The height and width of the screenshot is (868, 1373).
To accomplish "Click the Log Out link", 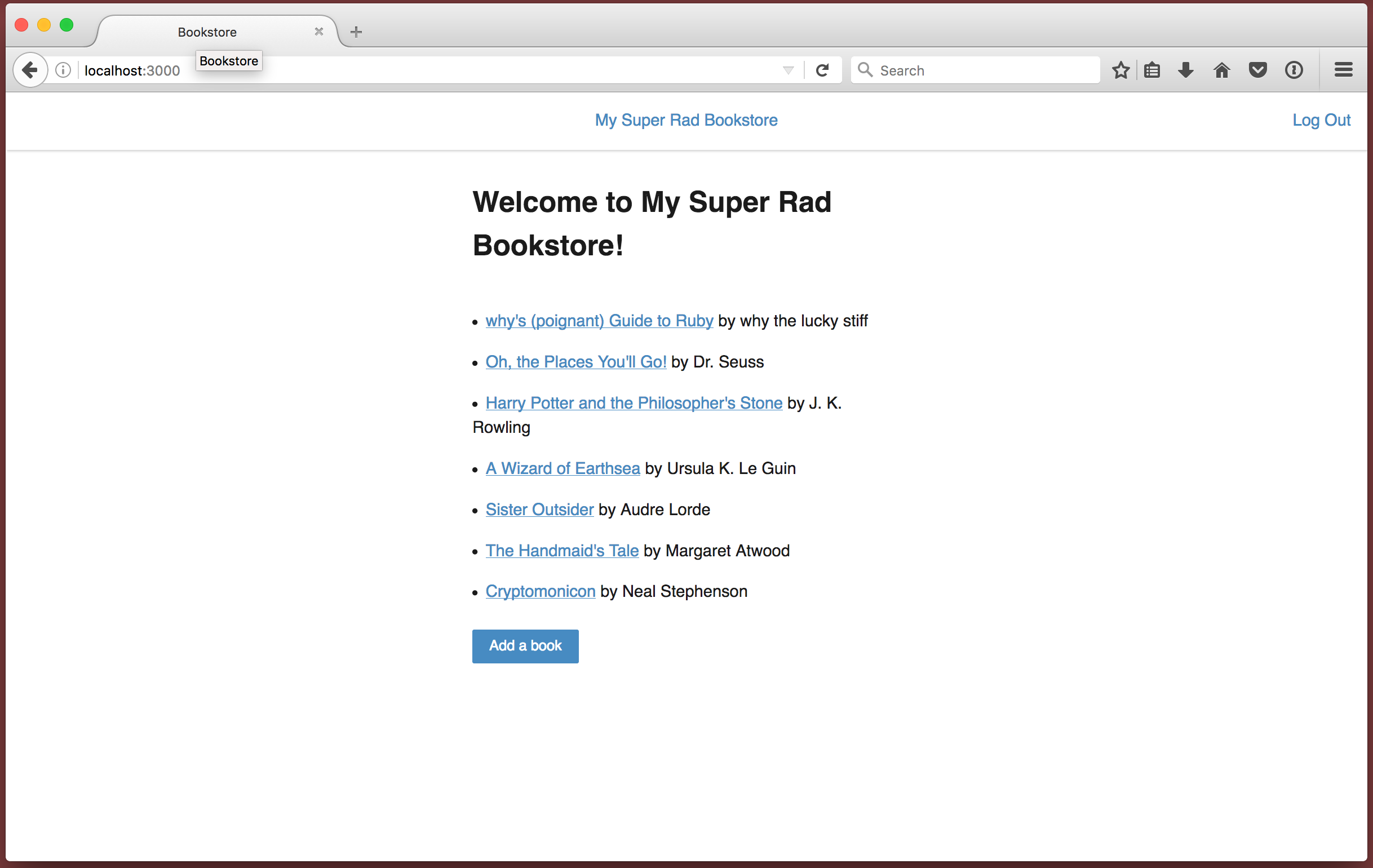I will point(1322,120).
